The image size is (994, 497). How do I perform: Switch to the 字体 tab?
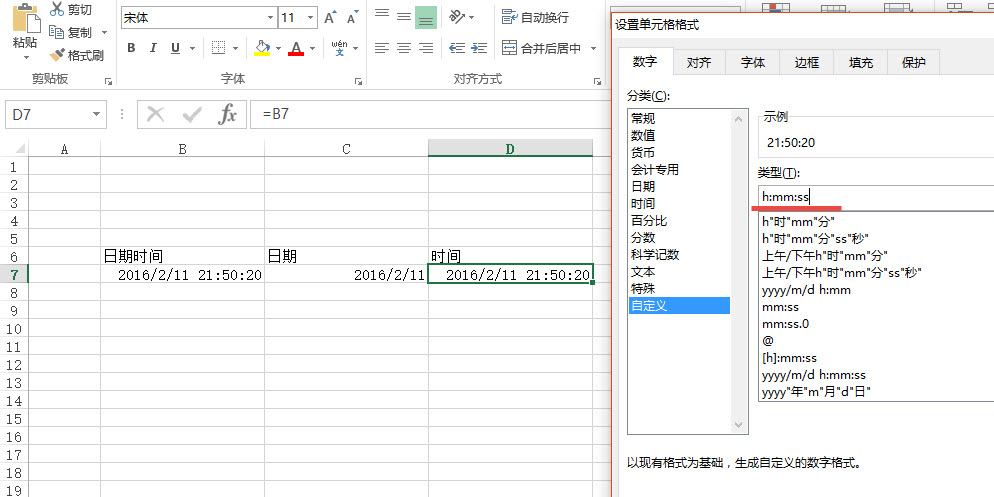[x=752, y=62]
